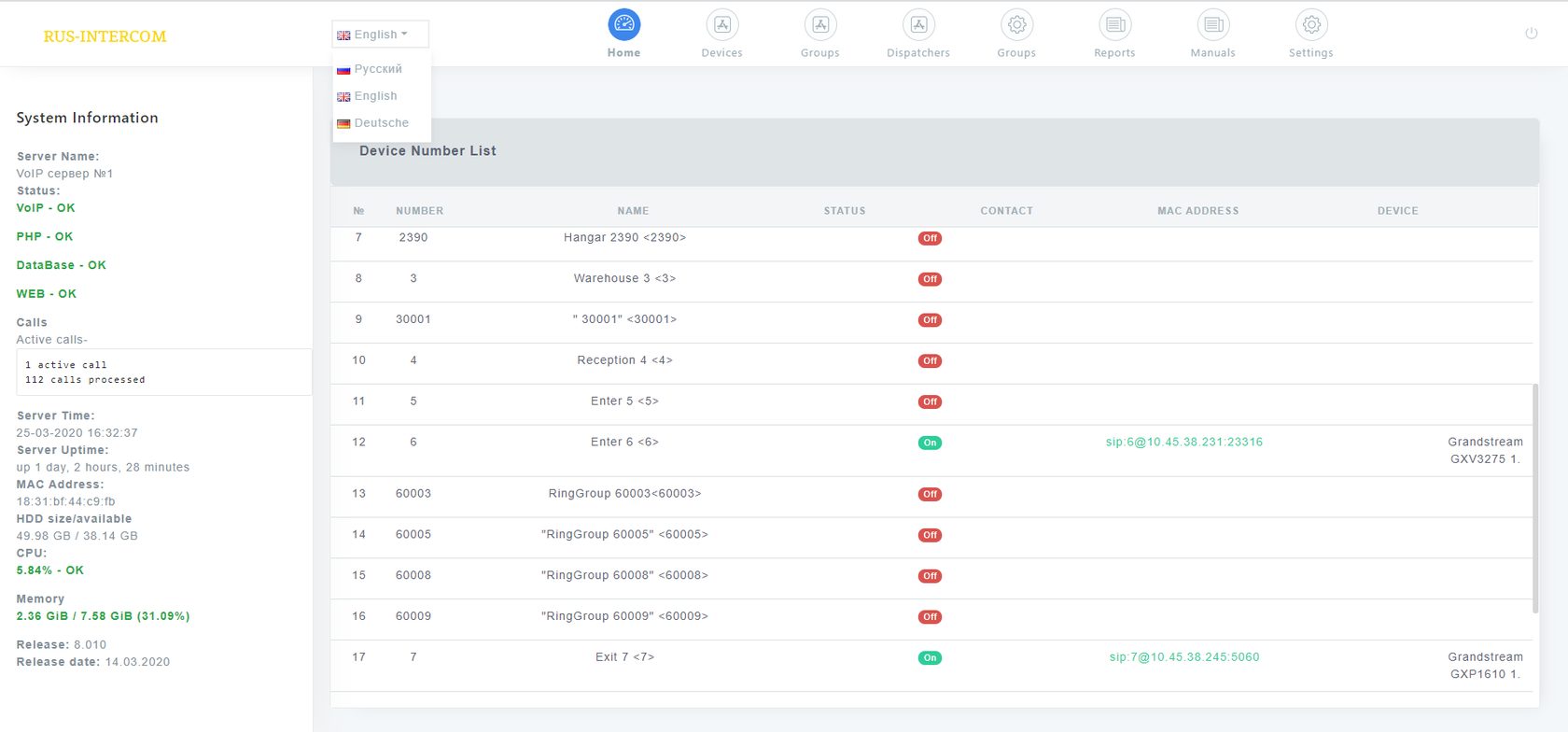
Task: Click the Off status badge for Hangar 2390
Action: pos(930,238)
